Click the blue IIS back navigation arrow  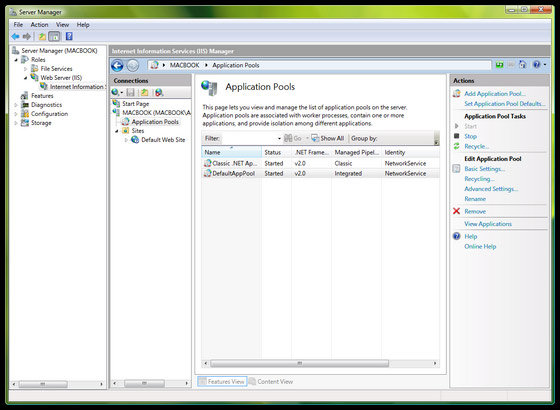[x=117, y=66]
